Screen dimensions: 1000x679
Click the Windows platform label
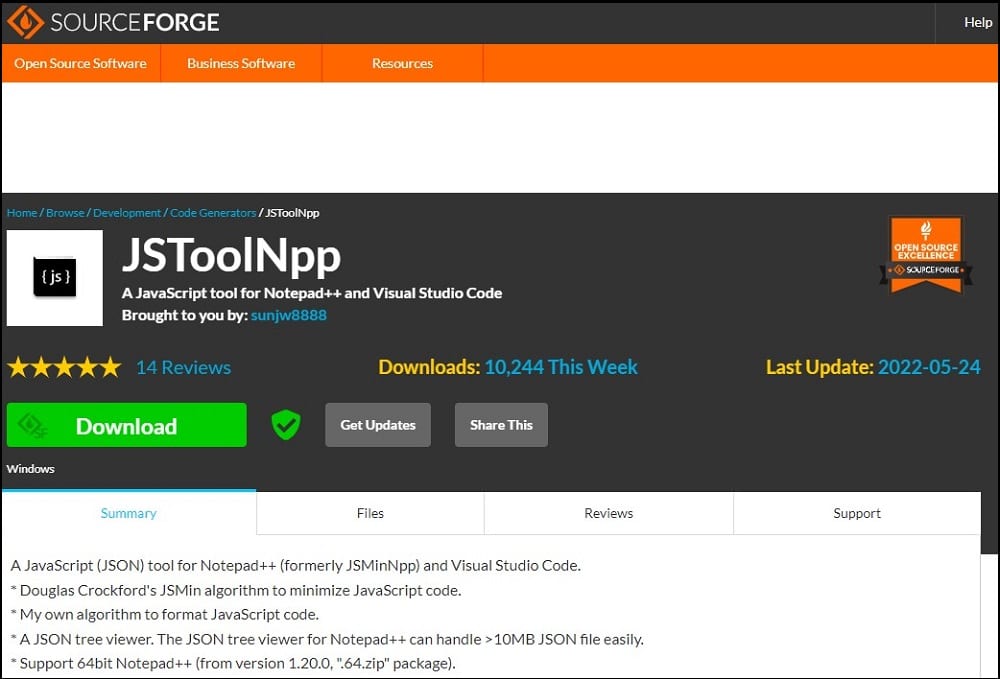(x=31, y=469)
